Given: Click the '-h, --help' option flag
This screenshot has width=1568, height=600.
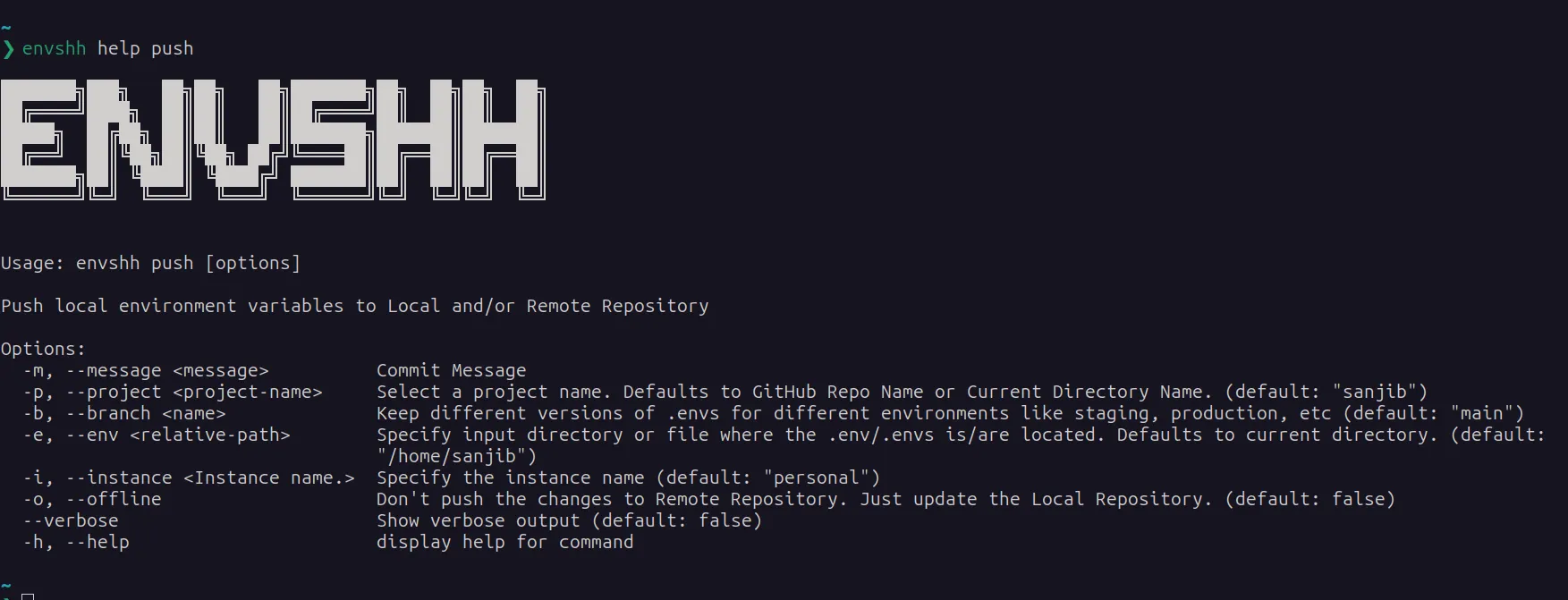Looking at the screenshot, I should tap(76, 542).
